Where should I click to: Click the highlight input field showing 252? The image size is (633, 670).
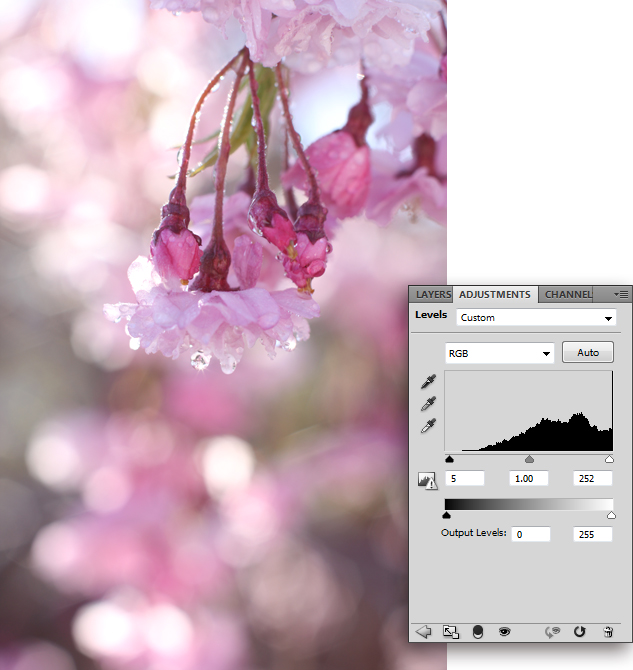point(593,479)
